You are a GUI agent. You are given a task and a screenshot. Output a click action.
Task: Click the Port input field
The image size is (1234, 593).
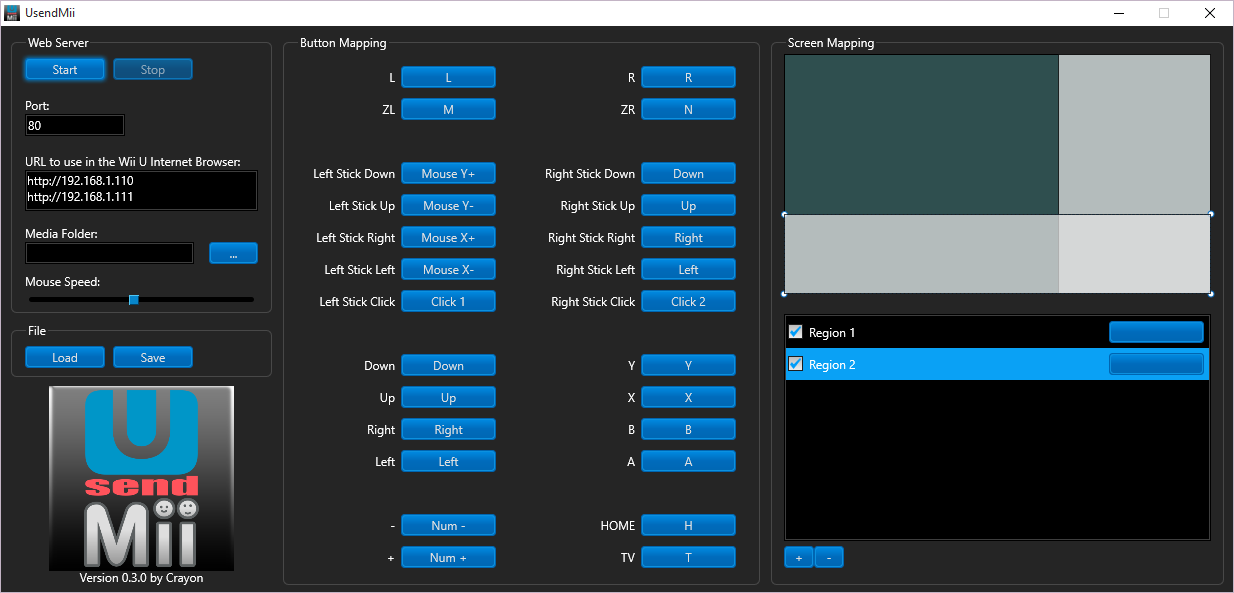coord(75,125)
